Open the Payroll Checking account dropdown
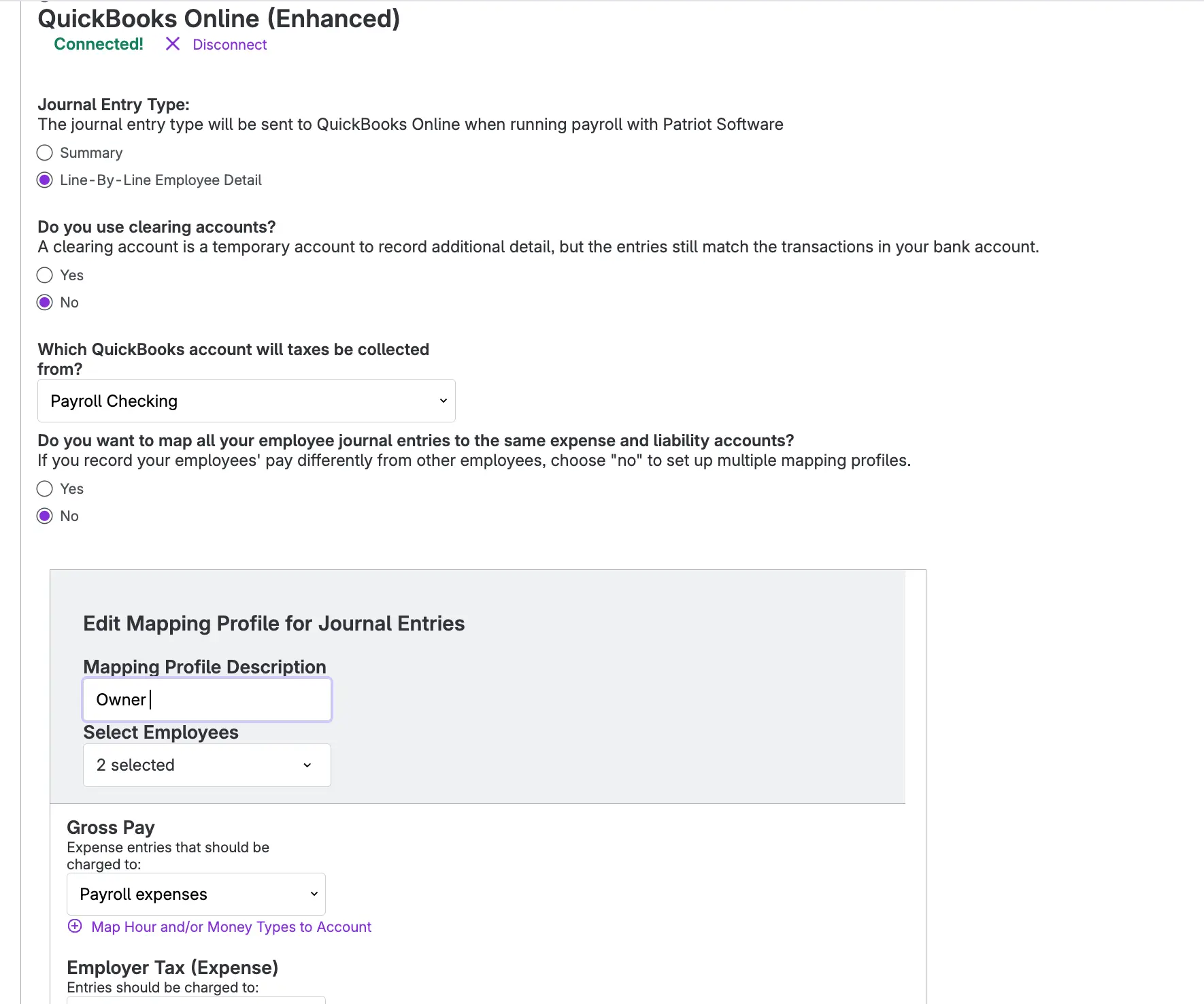Image resolution: width=1204 pixels, height=1004 pixels. coord(246,401)
